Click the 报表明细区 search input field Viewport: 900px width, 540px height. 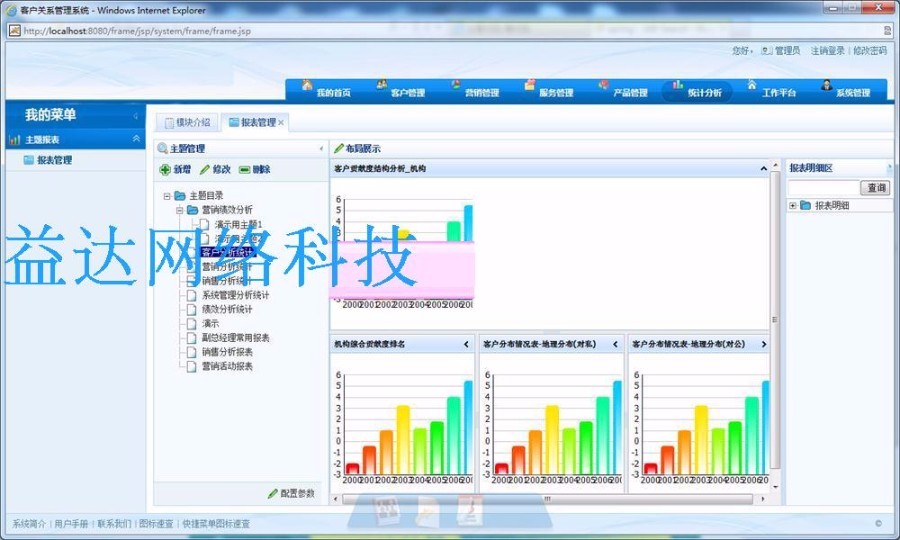point(824,188)
